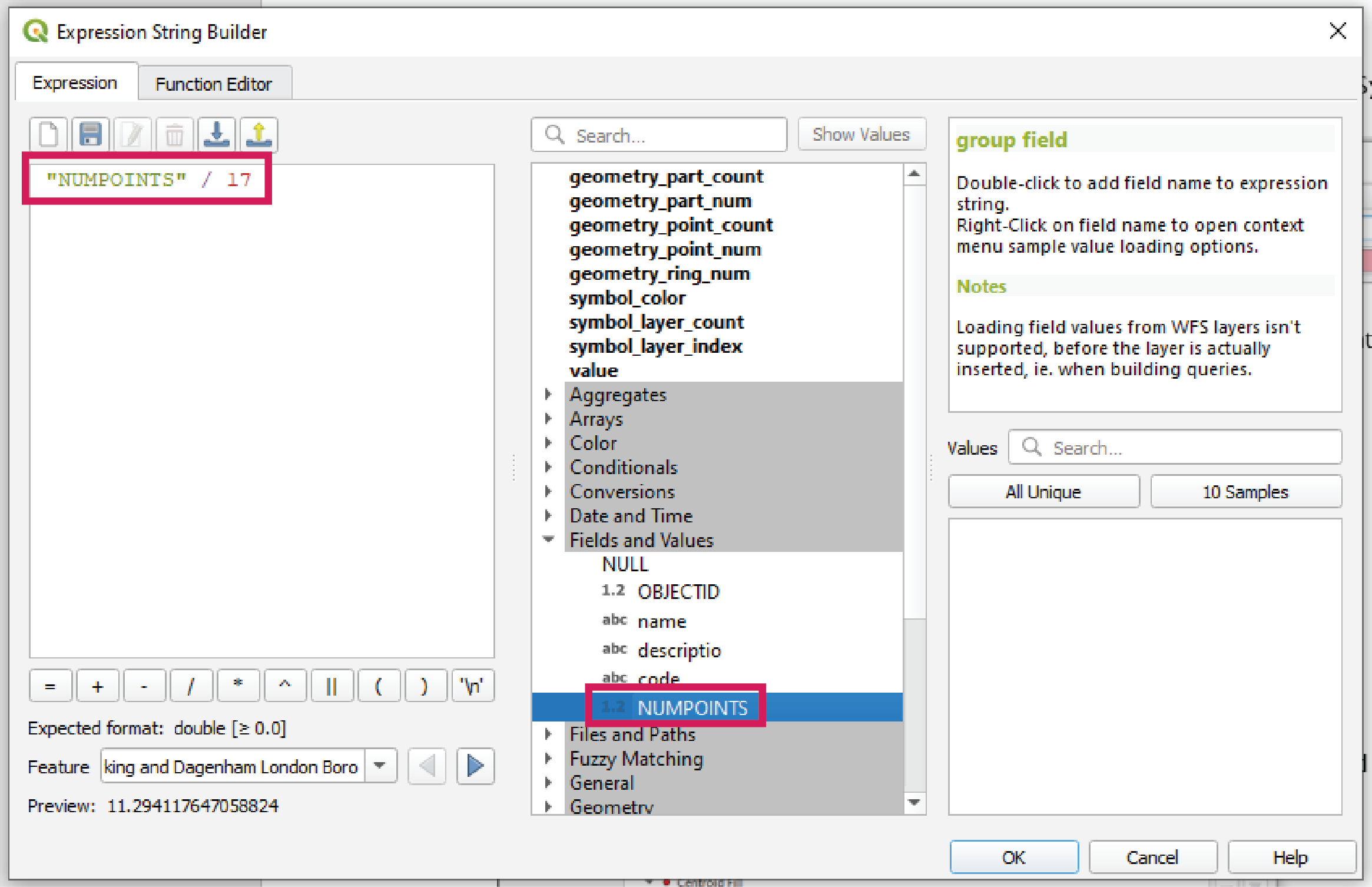1372x887 pixels.
Task: Insert the string concatenation operator
Action: point(332,685)
